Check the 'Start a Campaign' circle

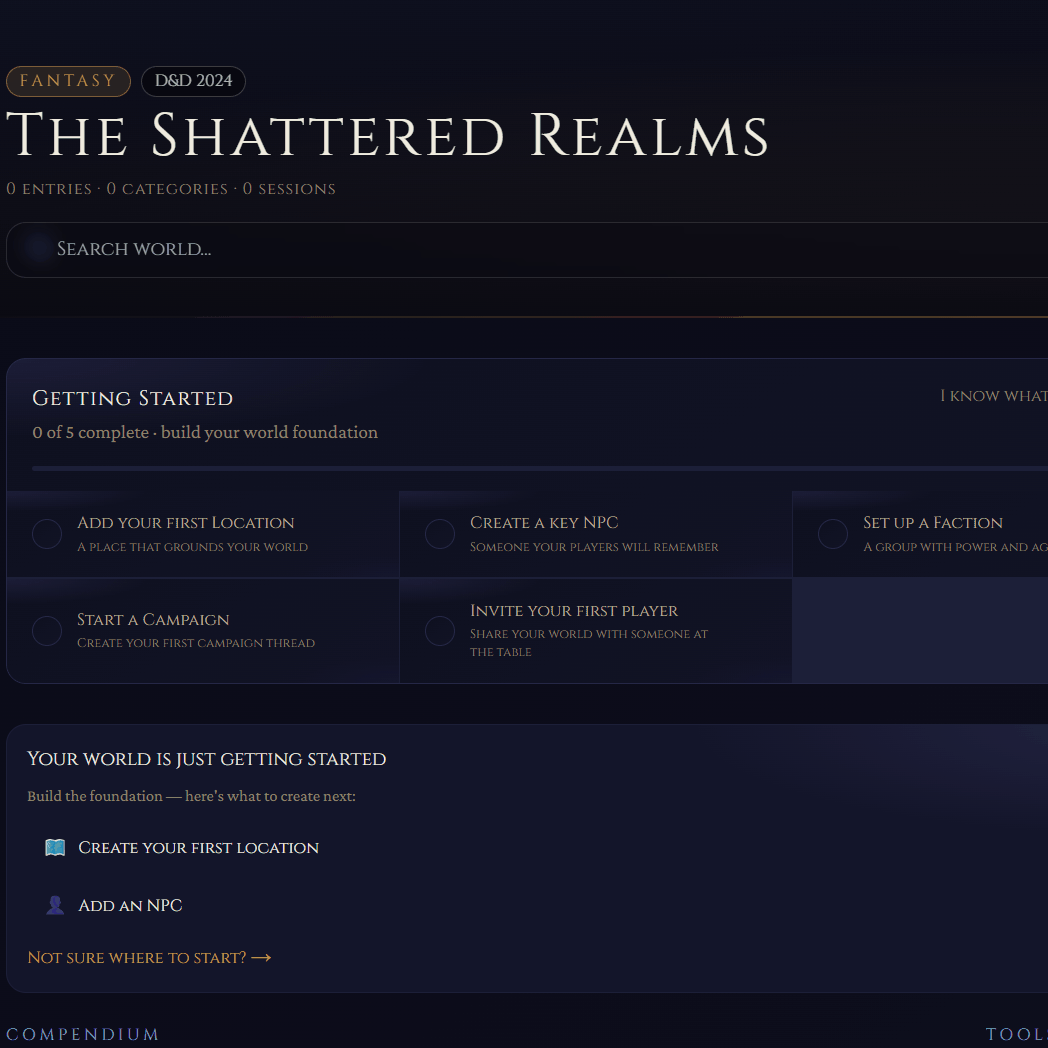click(46, 630)
